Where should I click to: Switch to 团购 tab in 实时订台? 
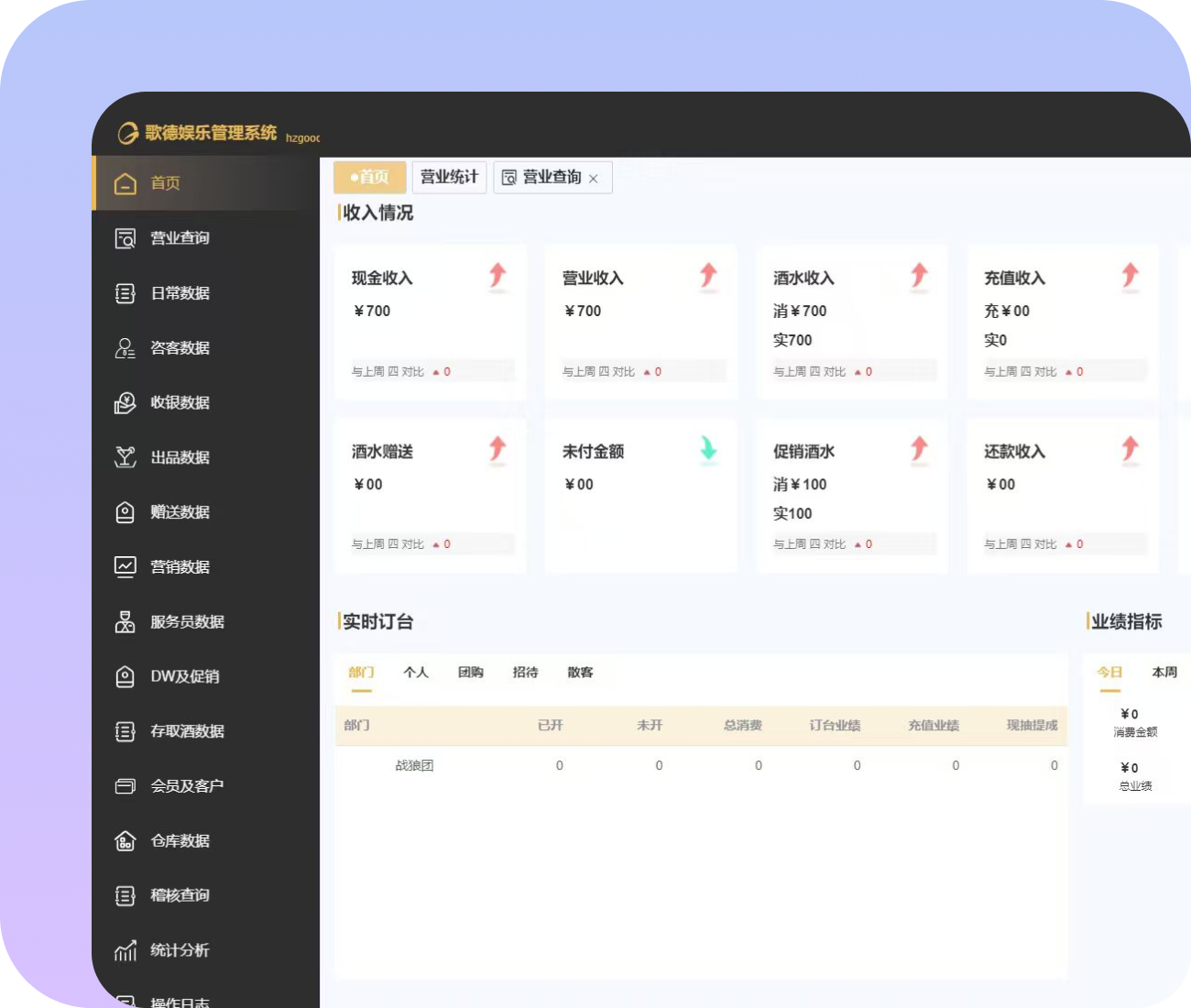pyautogui.click(x=471, y=673)
